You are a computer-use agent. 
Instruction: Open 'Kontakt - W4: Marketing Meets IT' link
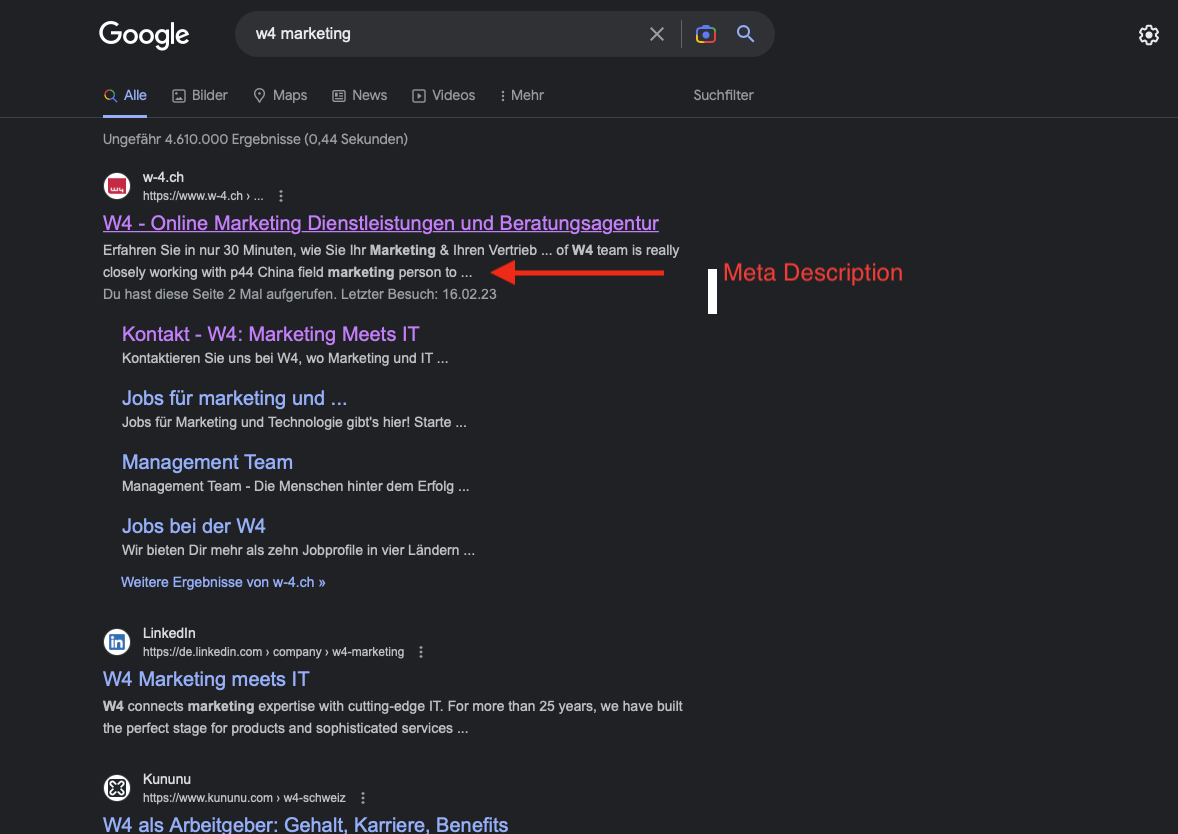270,334
